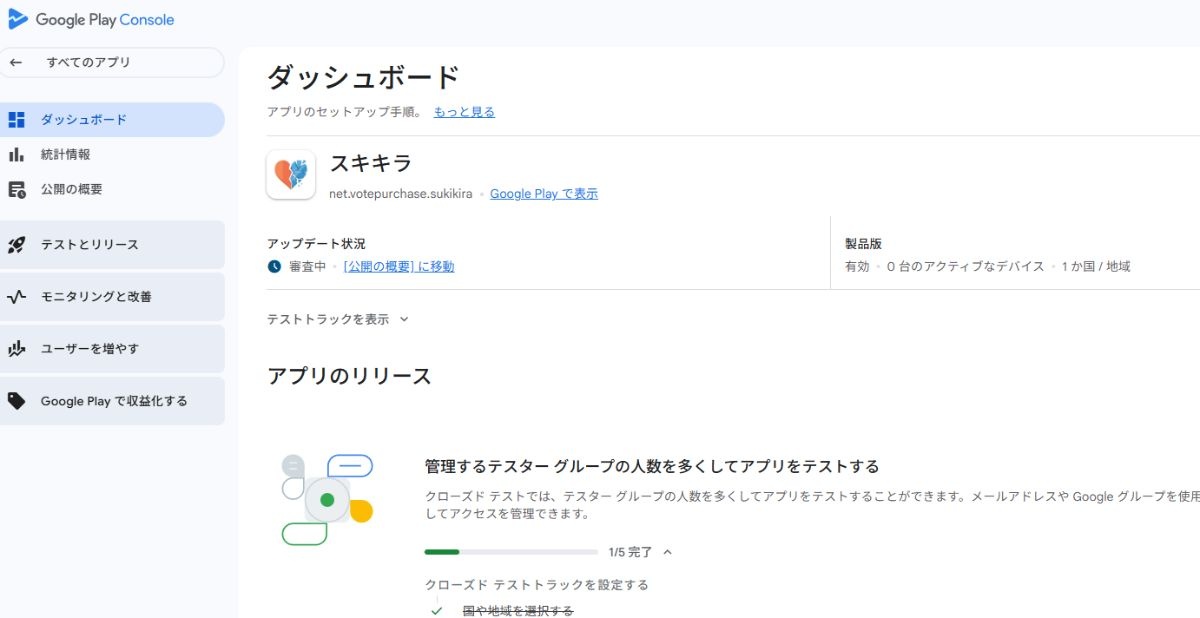Click the 統計情報 bar chart icon

(x=16, y=154)
